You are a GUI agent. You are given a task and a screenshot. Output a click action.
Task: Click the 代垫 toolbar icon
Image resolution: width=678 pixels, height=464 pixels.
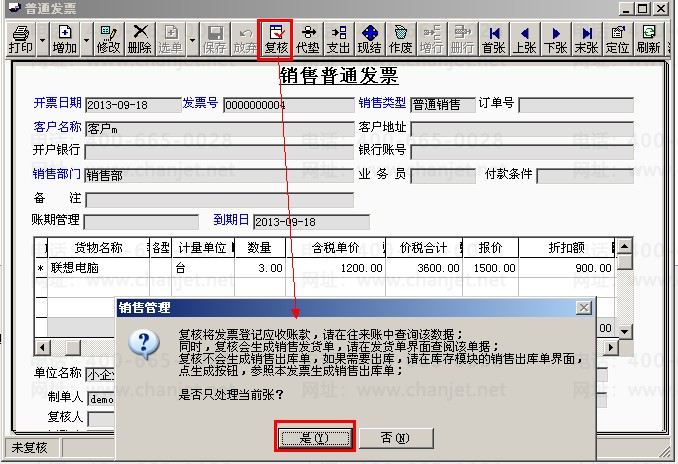click(307, 39)
